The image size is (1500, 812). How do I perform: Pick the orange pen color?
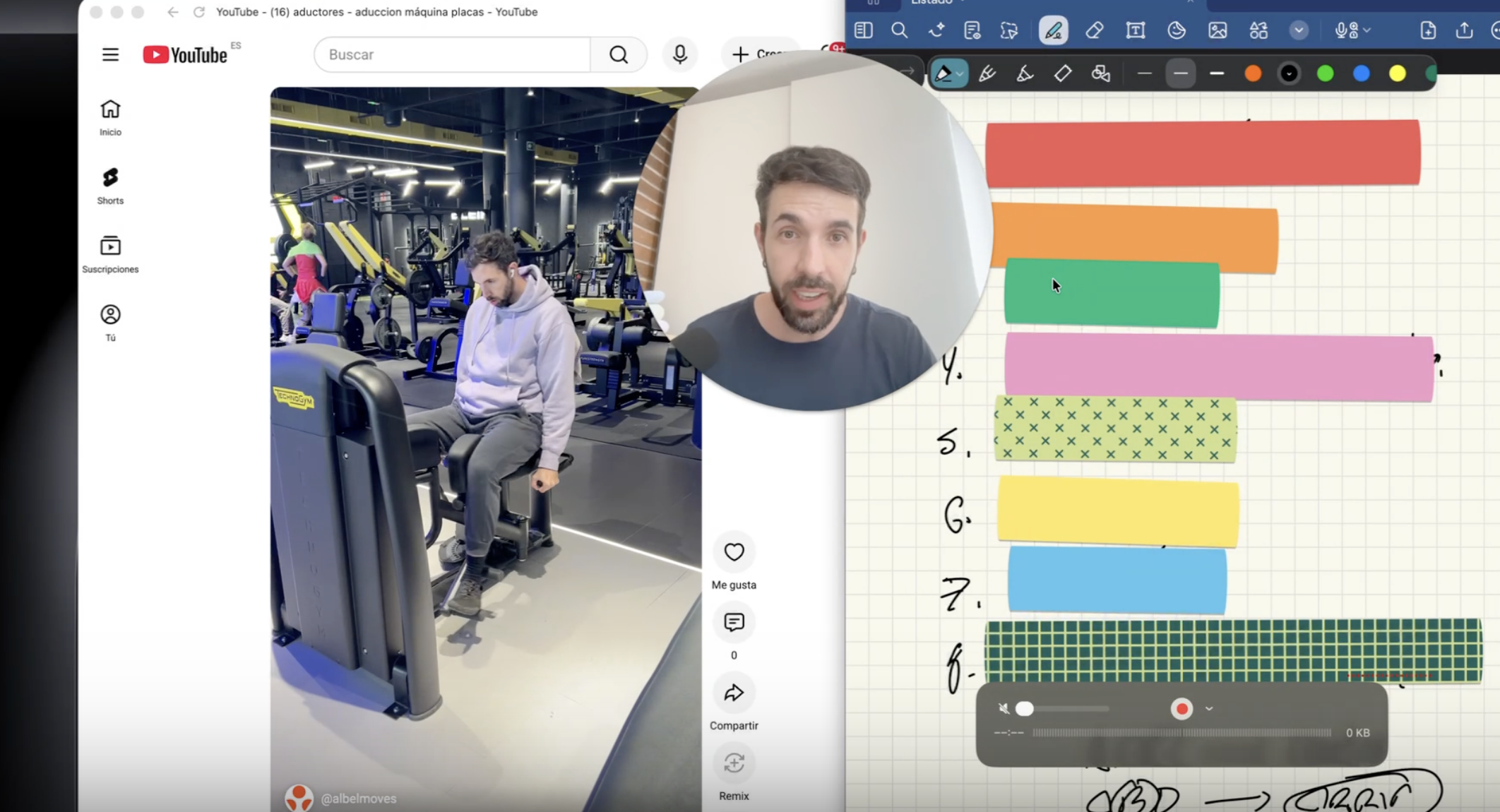(x=1253, y=73)
